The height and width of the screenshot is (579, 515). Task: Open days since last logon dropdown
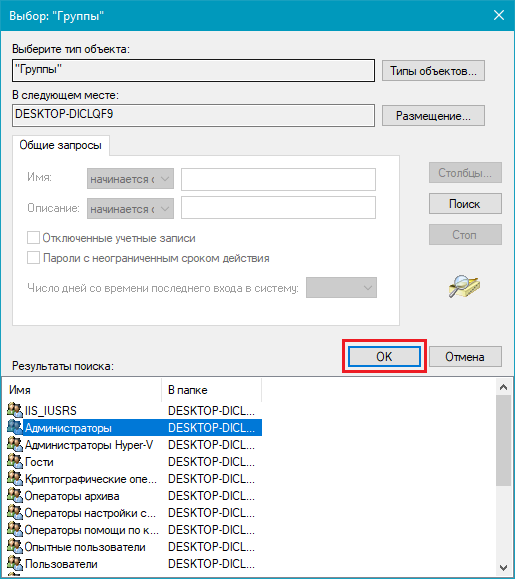pyautogui.click(x=341, y=288)
